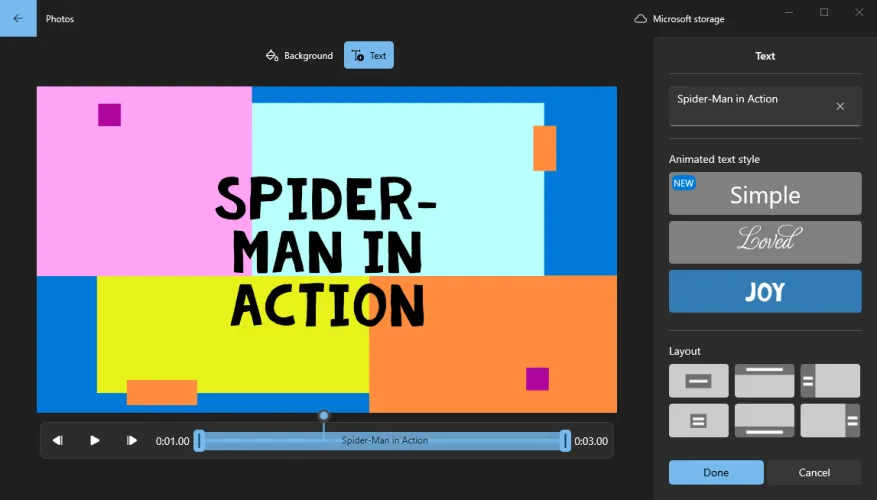Screen dimensions: 877x500
Task: Step forward one frame
Action: pos(132,440)
